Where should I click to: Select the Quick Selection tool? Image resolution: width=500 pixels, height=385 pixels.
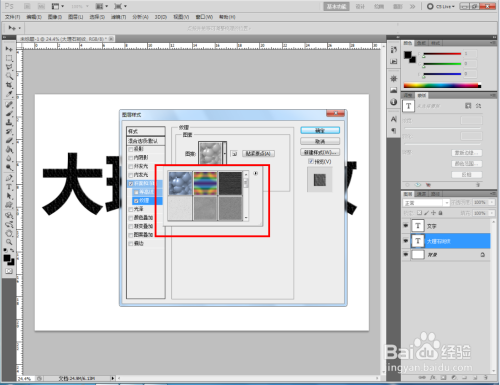click(9, 76)
